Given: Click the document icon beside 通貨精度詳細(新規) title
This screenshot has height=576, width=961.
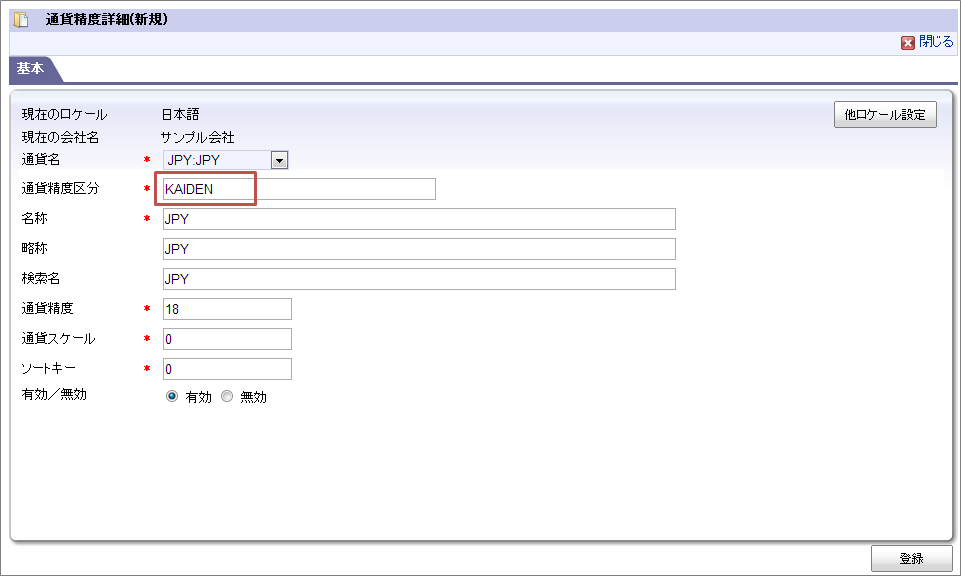Looking at the screenshot, I should tap(21, 20).
